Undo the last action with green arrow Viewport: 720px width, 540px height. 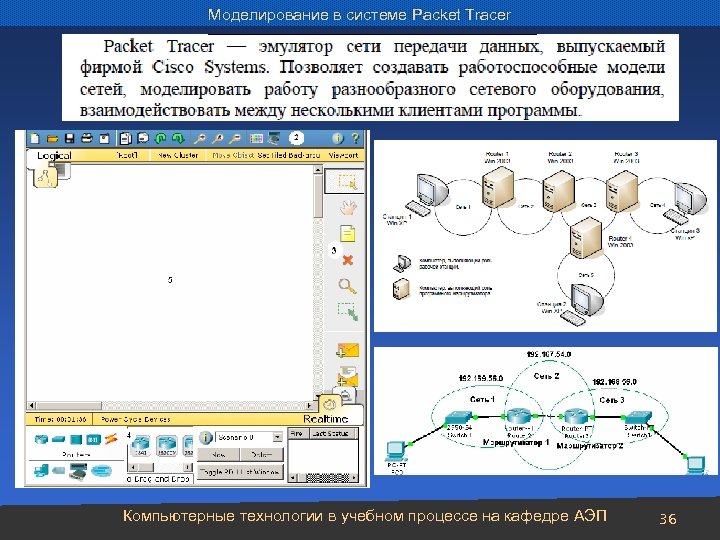click(160, 138)
